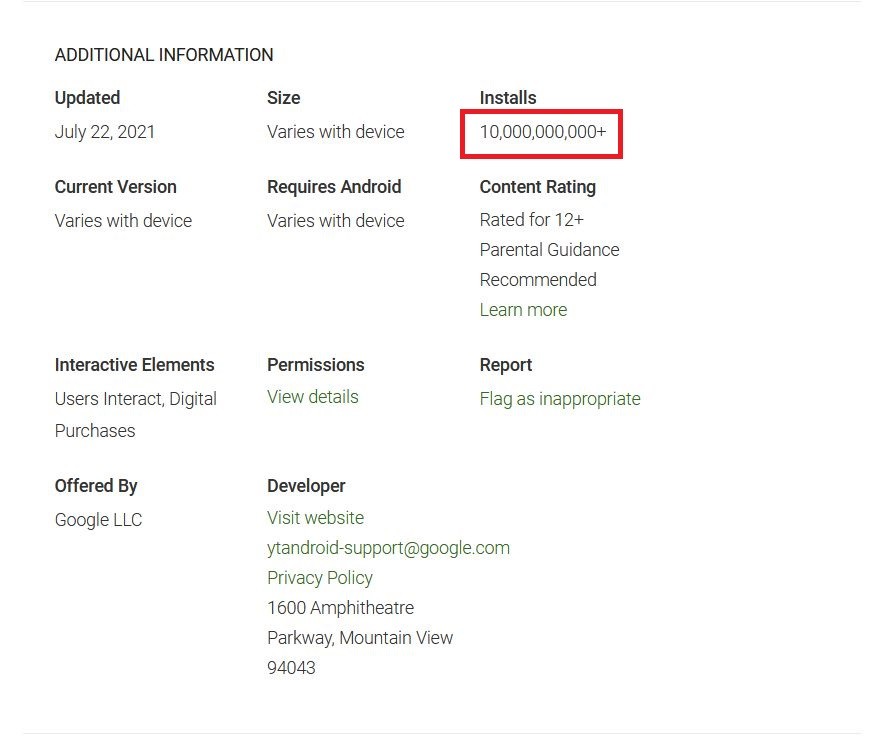Image resolution: width=881 pixels, height=741 pixels.
Task: Click Flag as inappropriate link
Action: coord(560,399)
